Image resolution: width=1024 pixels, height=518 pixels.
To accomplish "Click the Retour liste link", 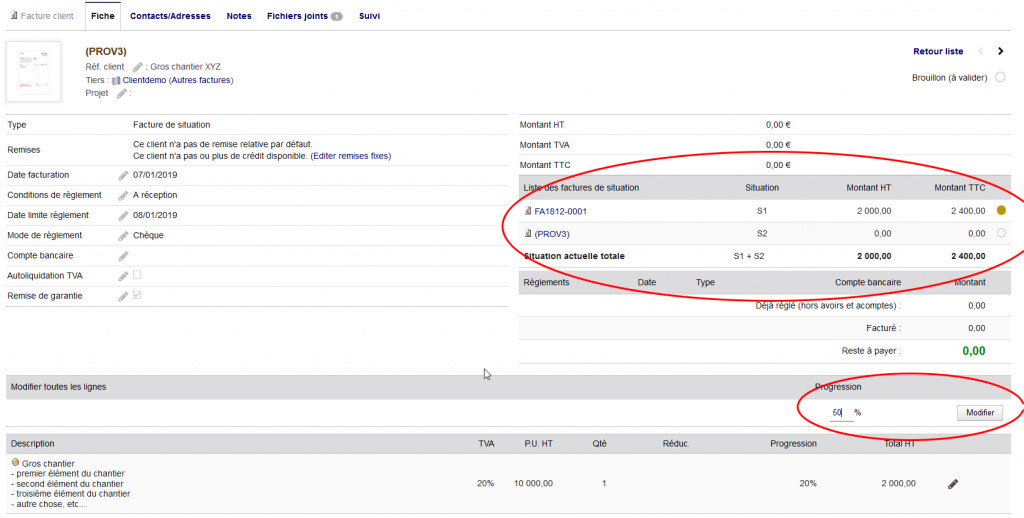I will [938, 51].
